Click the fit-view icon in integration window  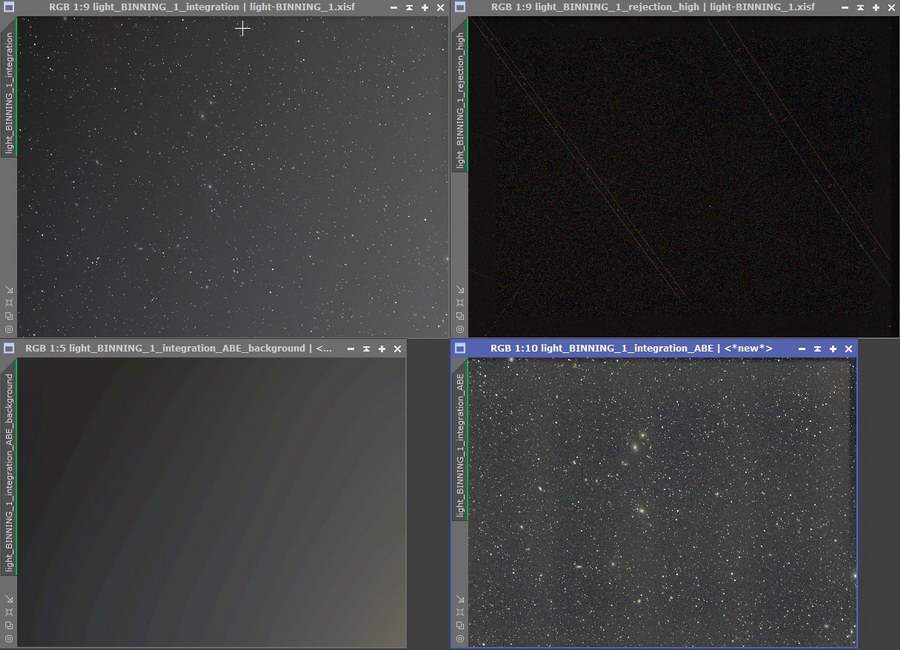(x=9, y=302)
